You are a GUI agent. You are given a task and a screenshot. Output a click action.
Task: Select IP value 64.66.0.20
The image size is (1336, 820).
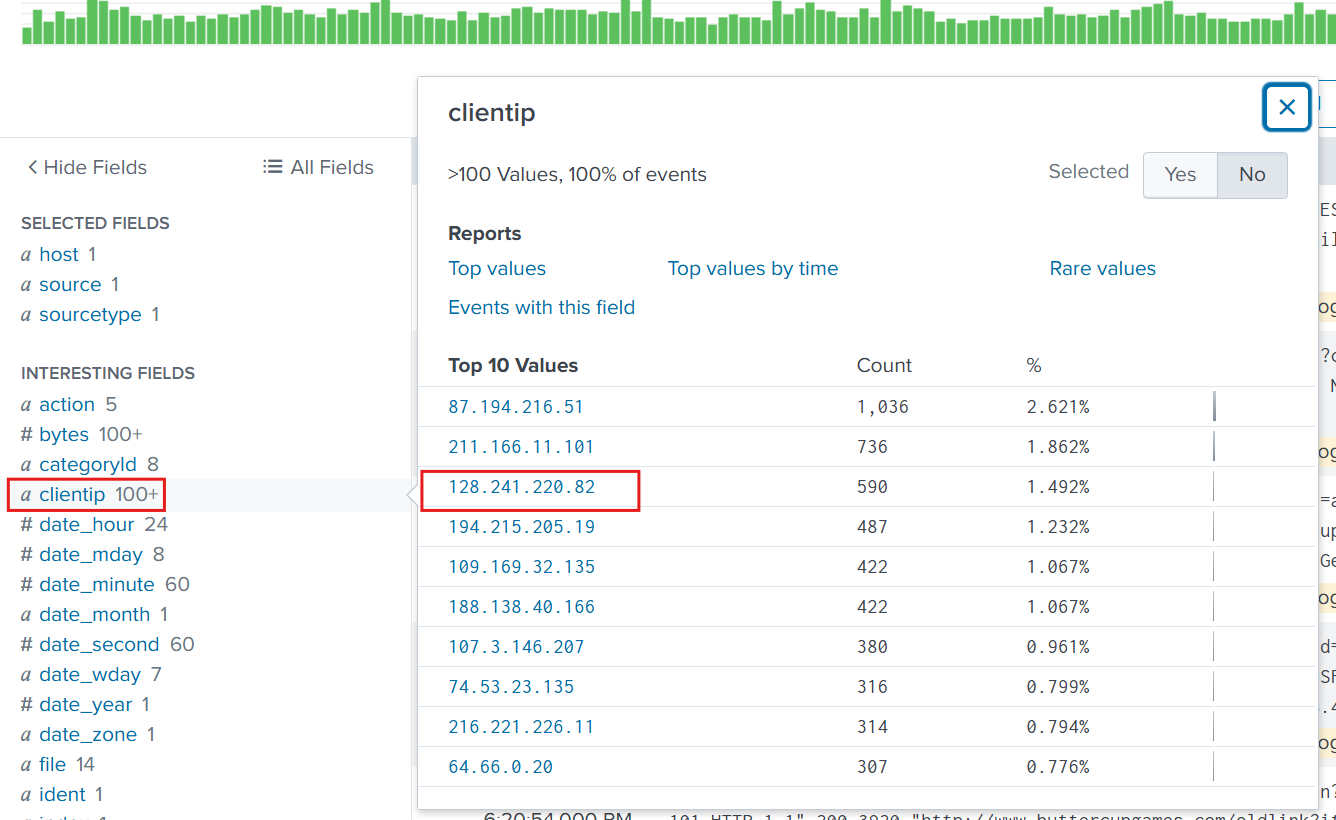pyautogui.click(x=500, y=767)
